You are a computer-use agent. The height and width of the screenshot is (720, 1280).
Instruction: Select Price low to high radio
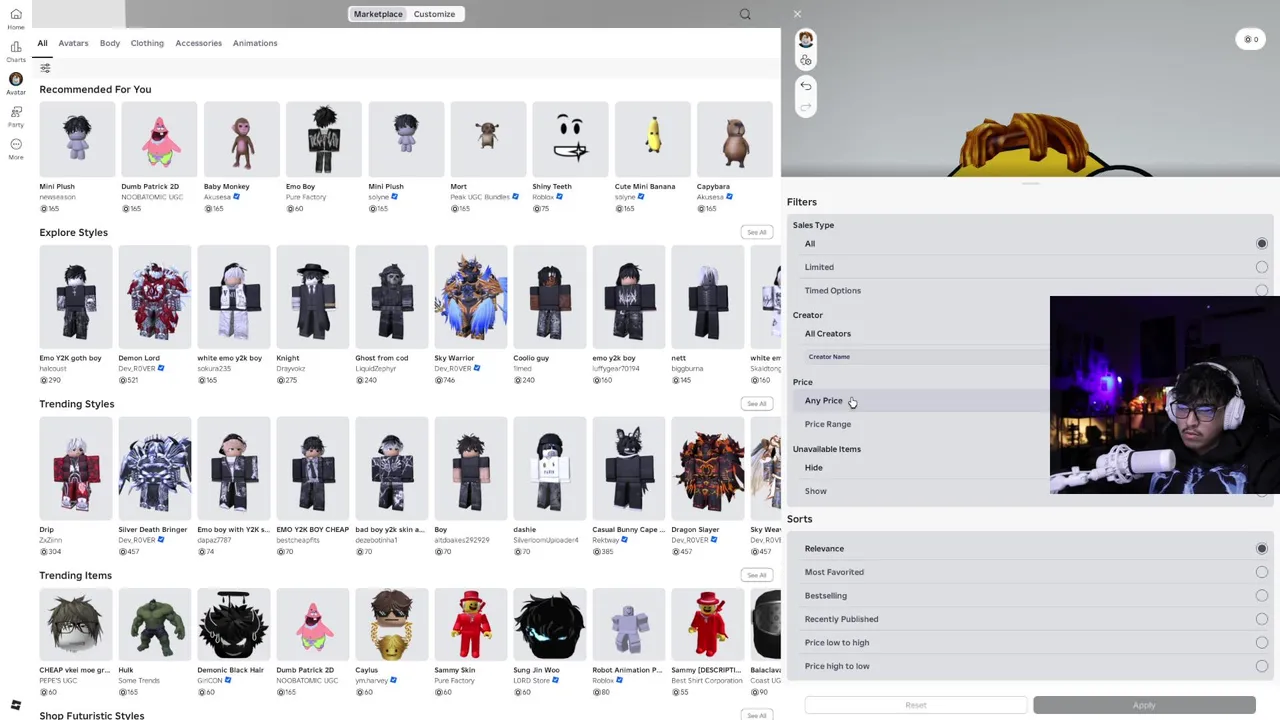pos(1262,643)
